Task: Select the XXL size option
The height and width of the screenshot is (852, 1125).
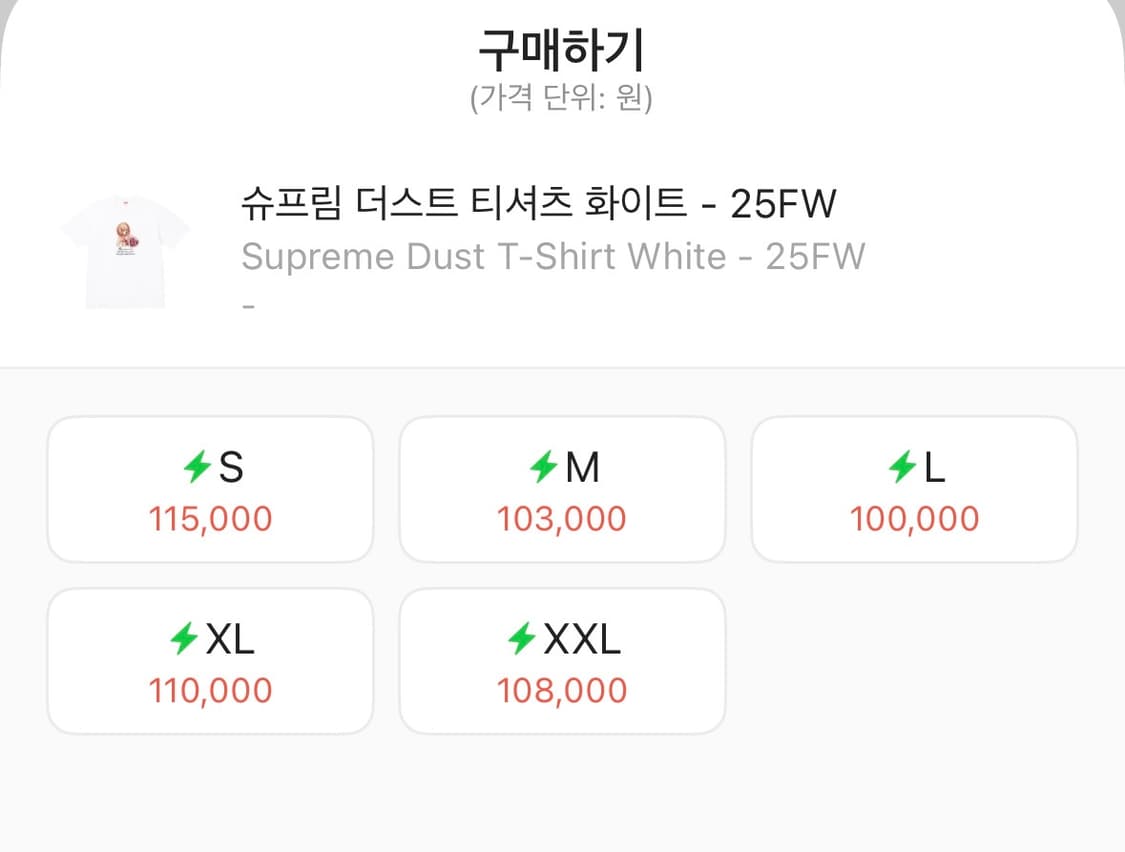Action: point(562,659)
